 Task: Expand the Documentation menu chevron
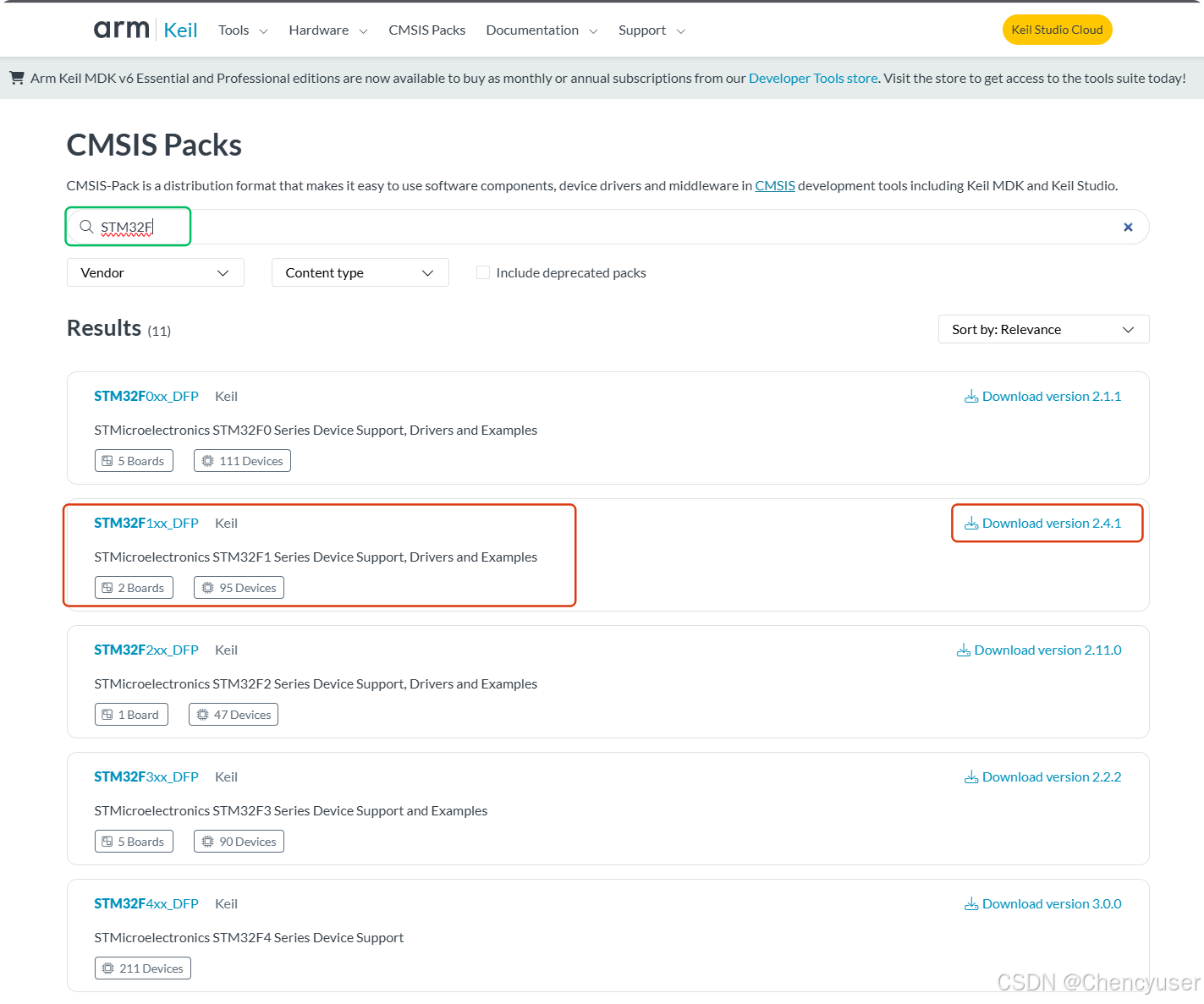593,31
